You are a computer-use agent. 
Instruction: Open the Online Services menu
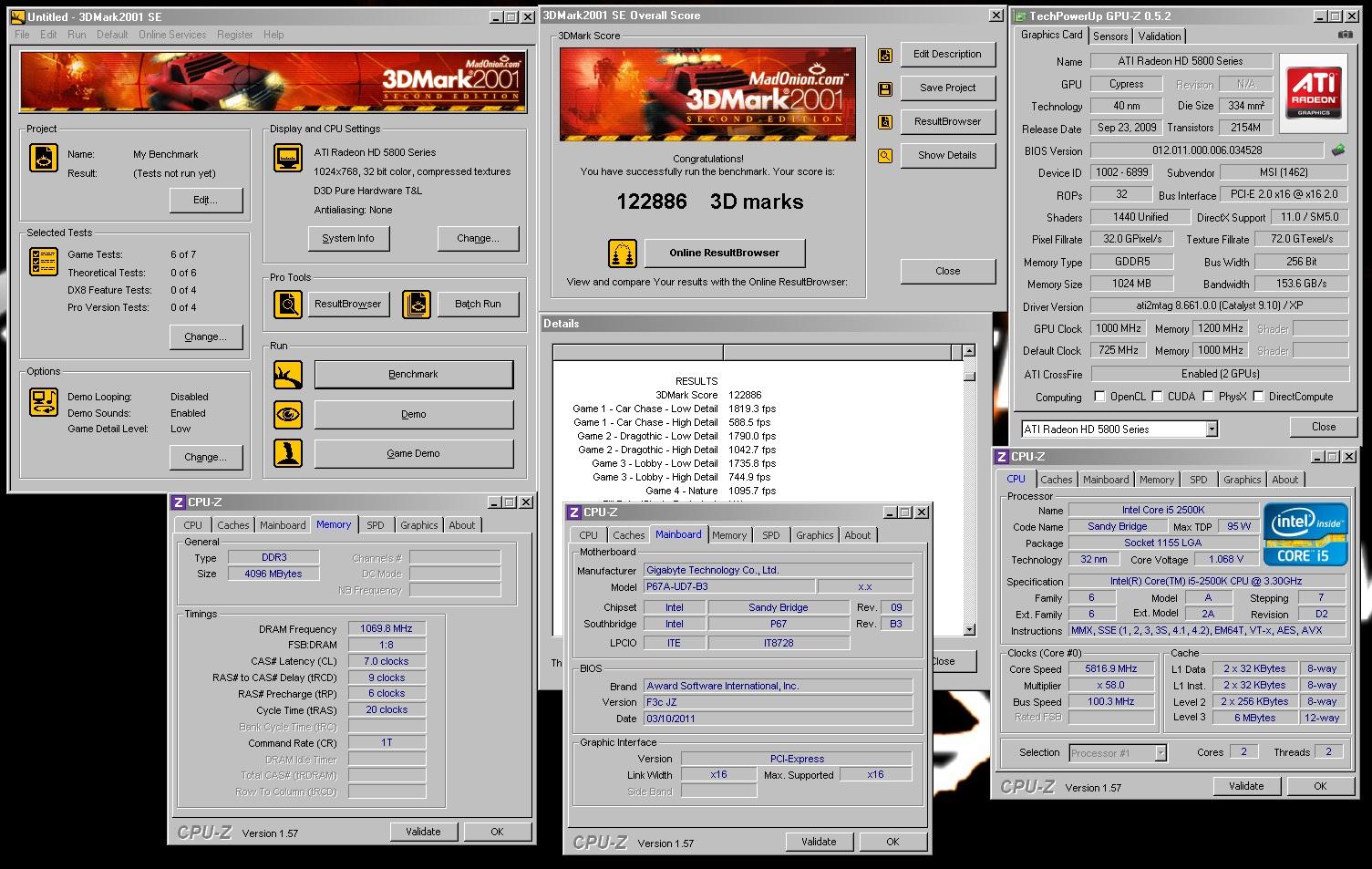click(x=172, y=35)
